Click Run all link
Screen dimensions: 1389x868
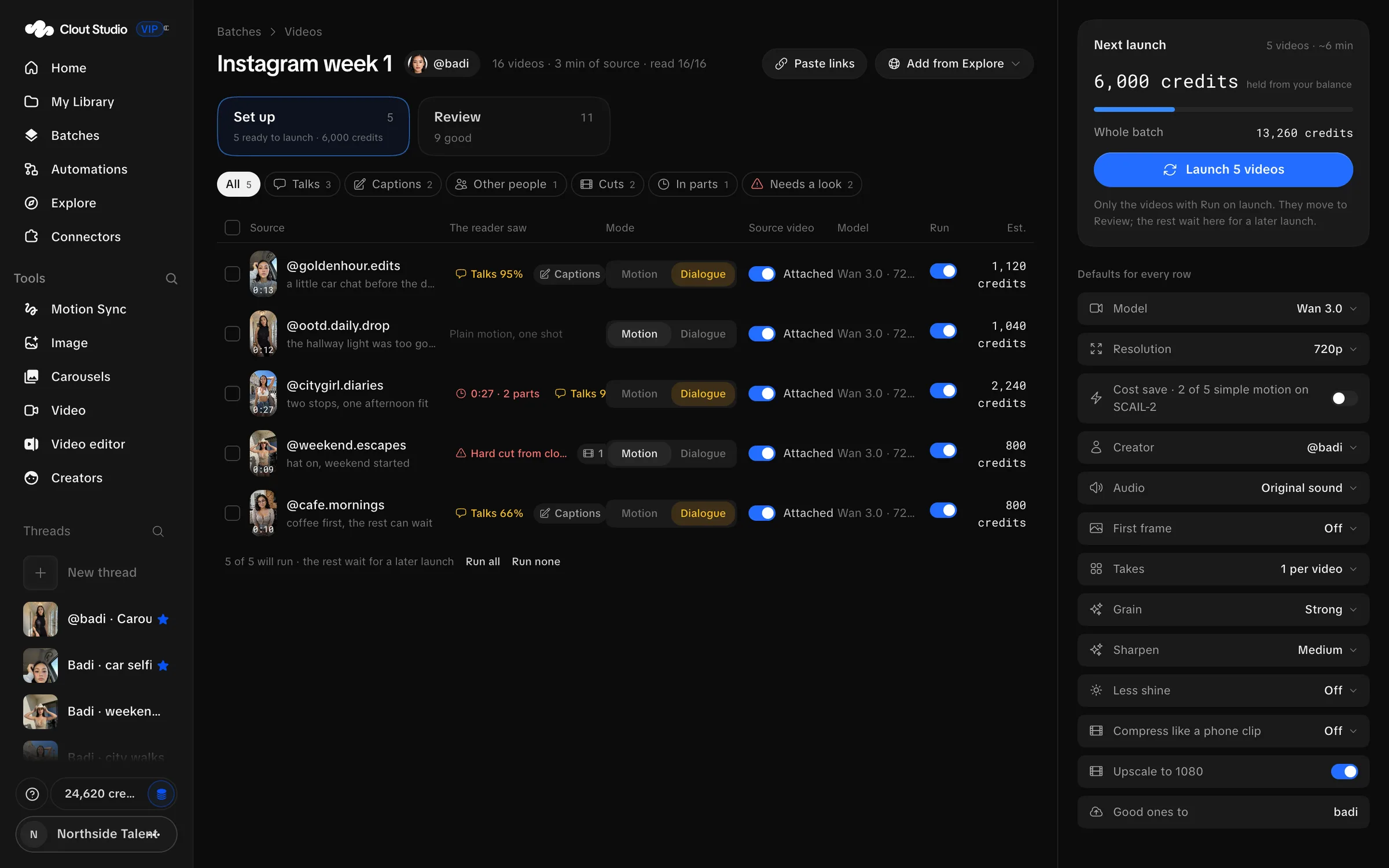click(x=483, y=561)
